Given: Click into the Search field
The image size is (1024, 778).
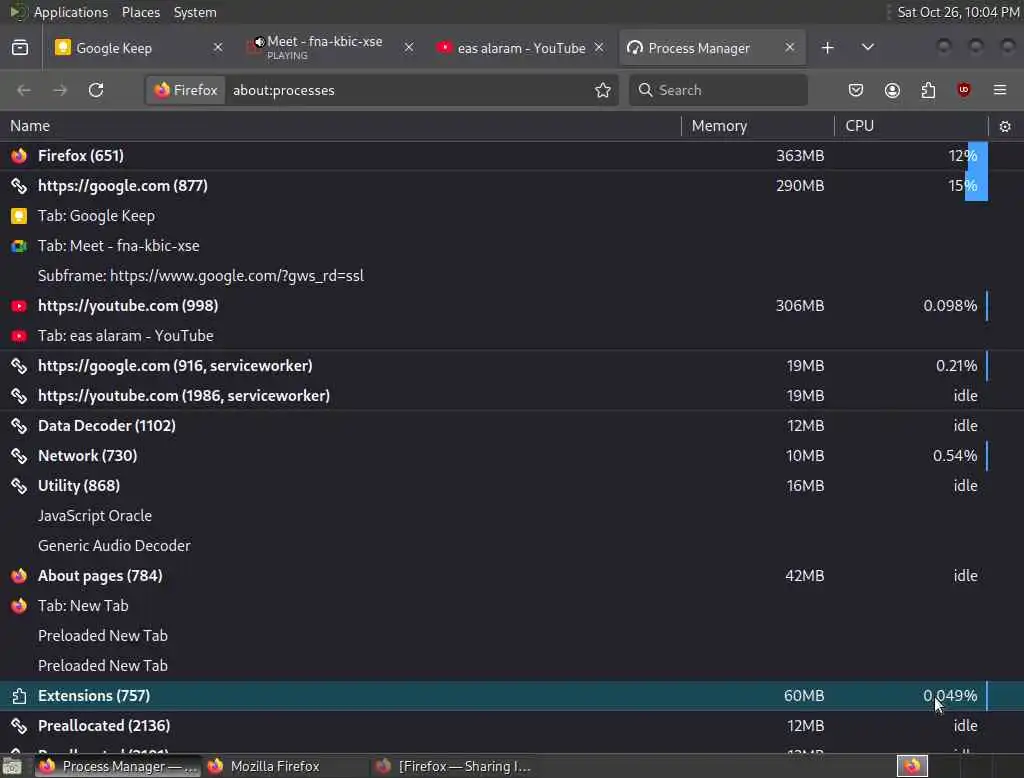Looking at the screenshot, I should [718, 90].
